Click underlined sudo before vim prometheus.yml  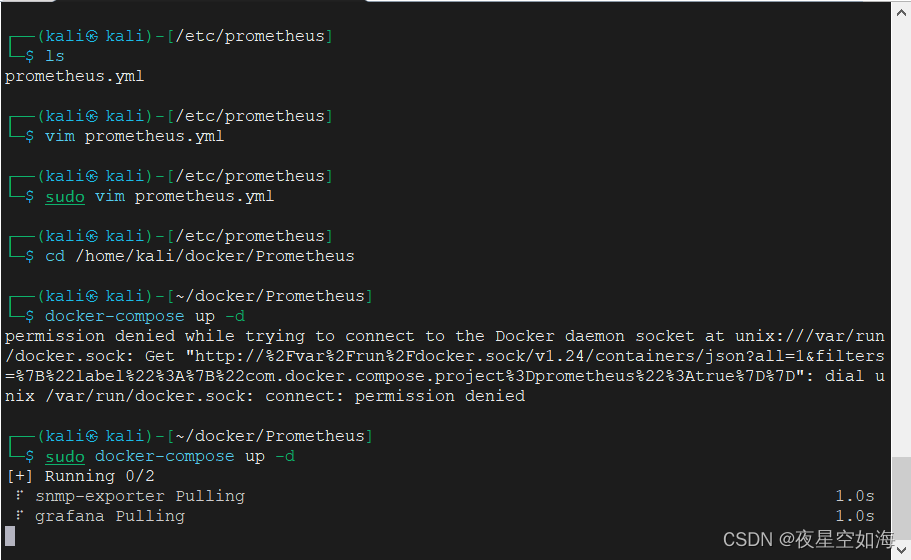(x=65, y=196)
